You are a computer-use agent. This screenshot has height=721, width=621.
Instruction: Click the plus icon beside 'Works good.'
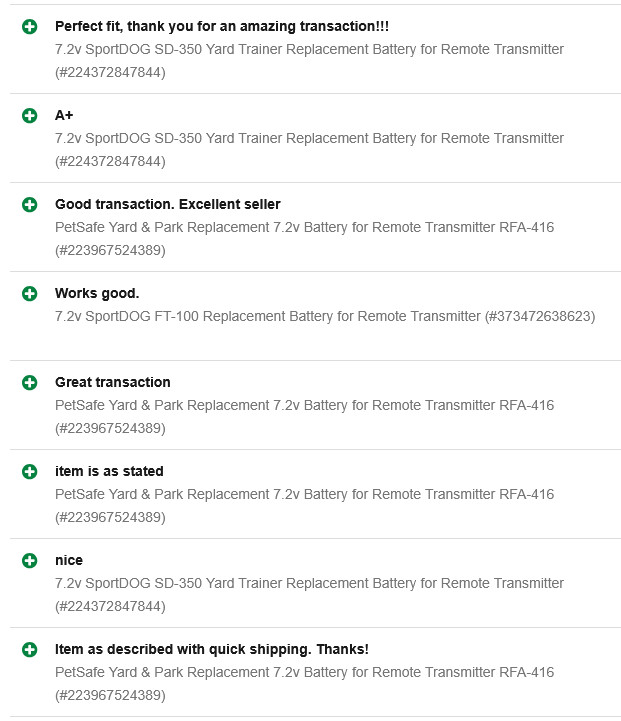(x=30, y=293)
